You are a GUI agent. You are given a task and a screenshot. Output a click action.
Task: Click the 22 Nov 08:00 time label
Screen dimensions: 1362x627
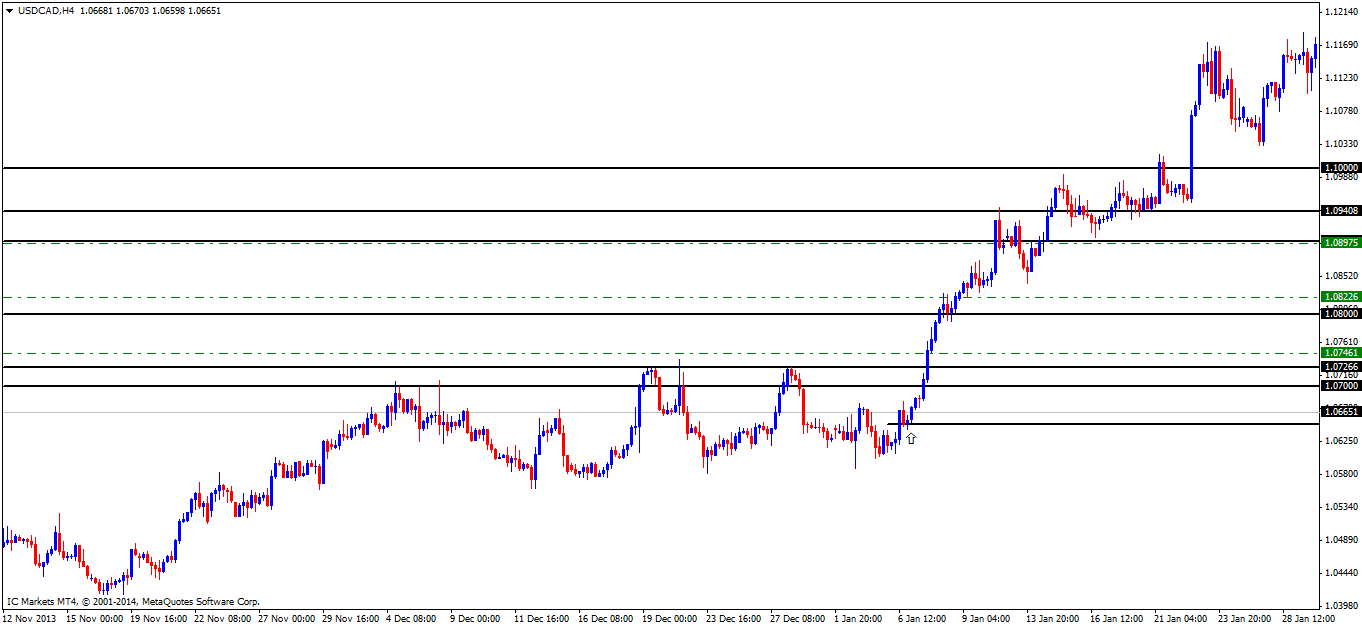point(221,619)
